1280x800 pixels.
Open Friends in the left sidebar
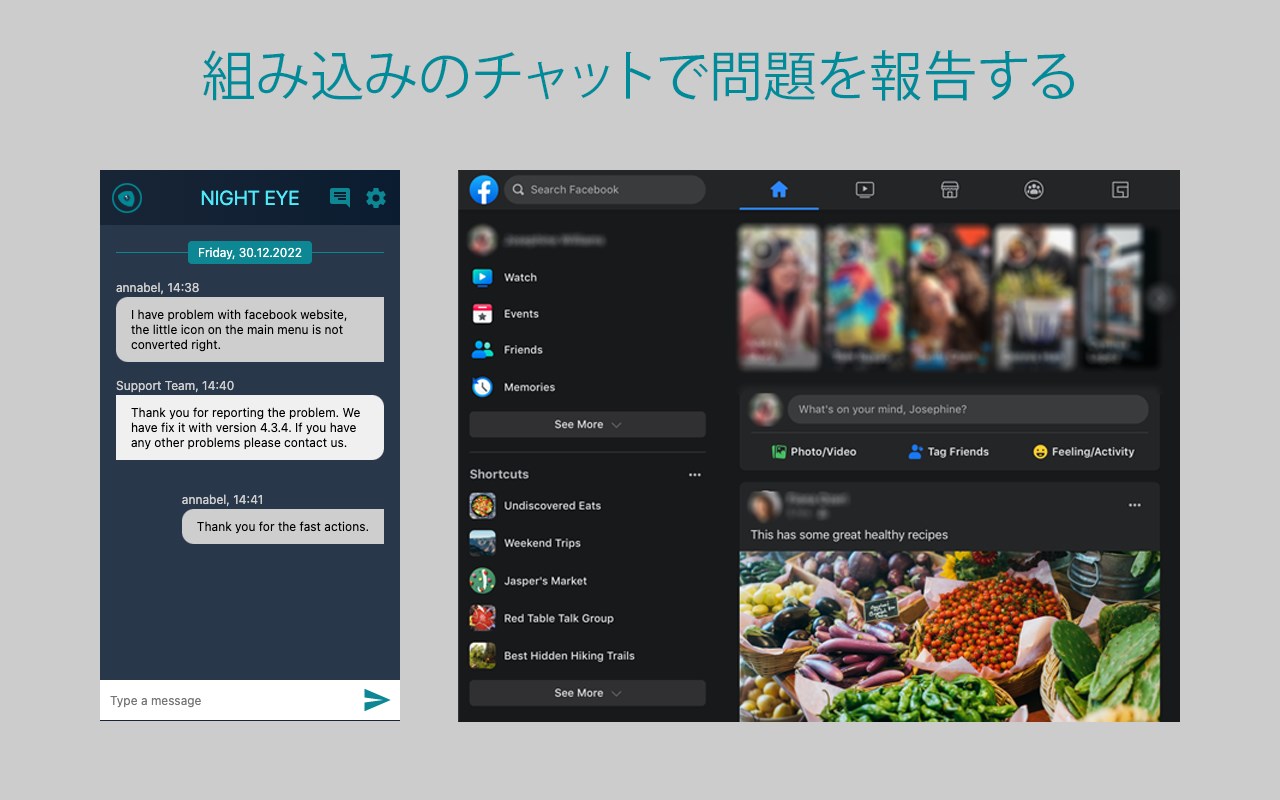[587, 350]
